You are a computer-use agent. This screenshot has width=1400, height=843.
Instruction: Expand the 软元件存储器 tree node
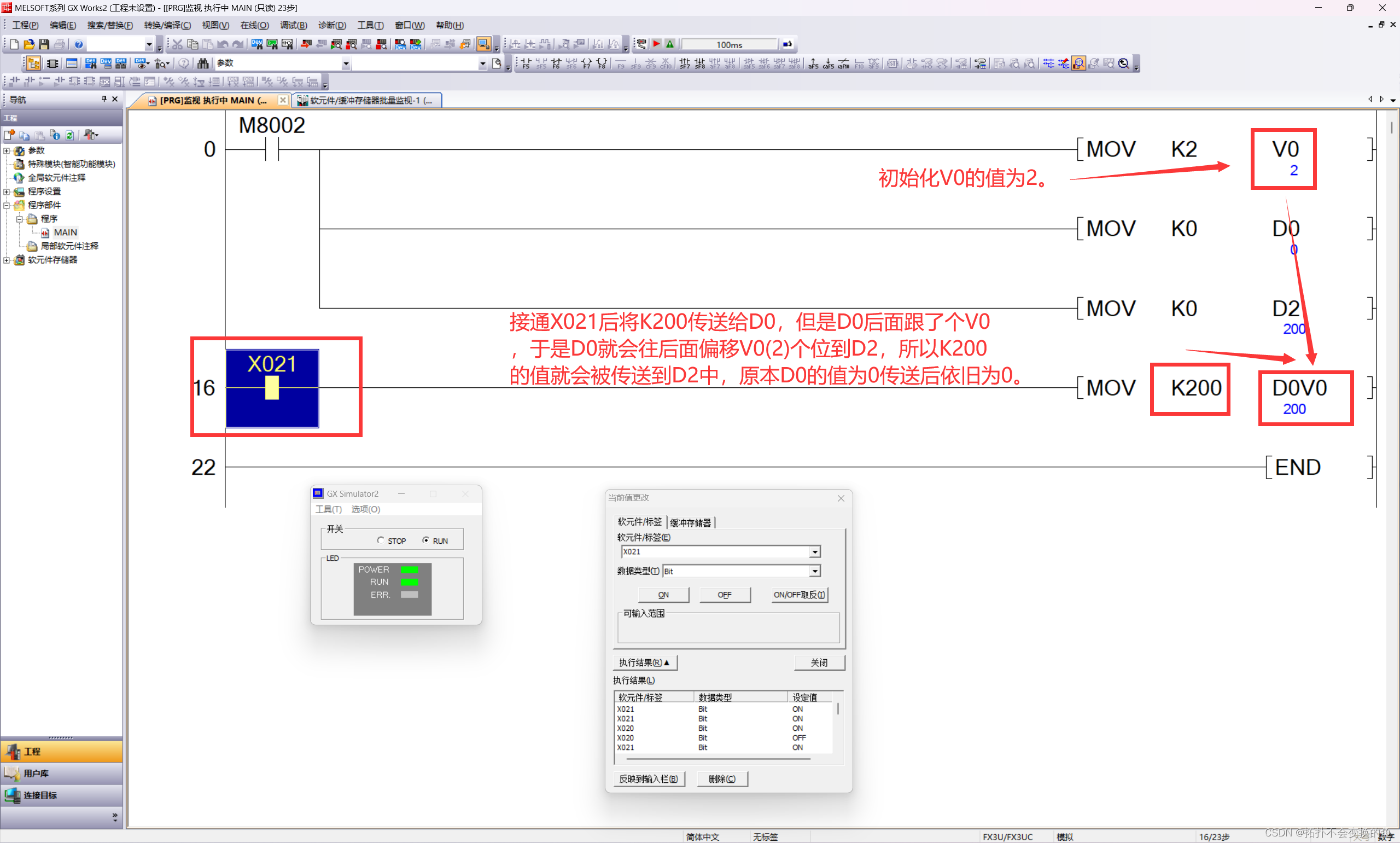click(7, 260)
